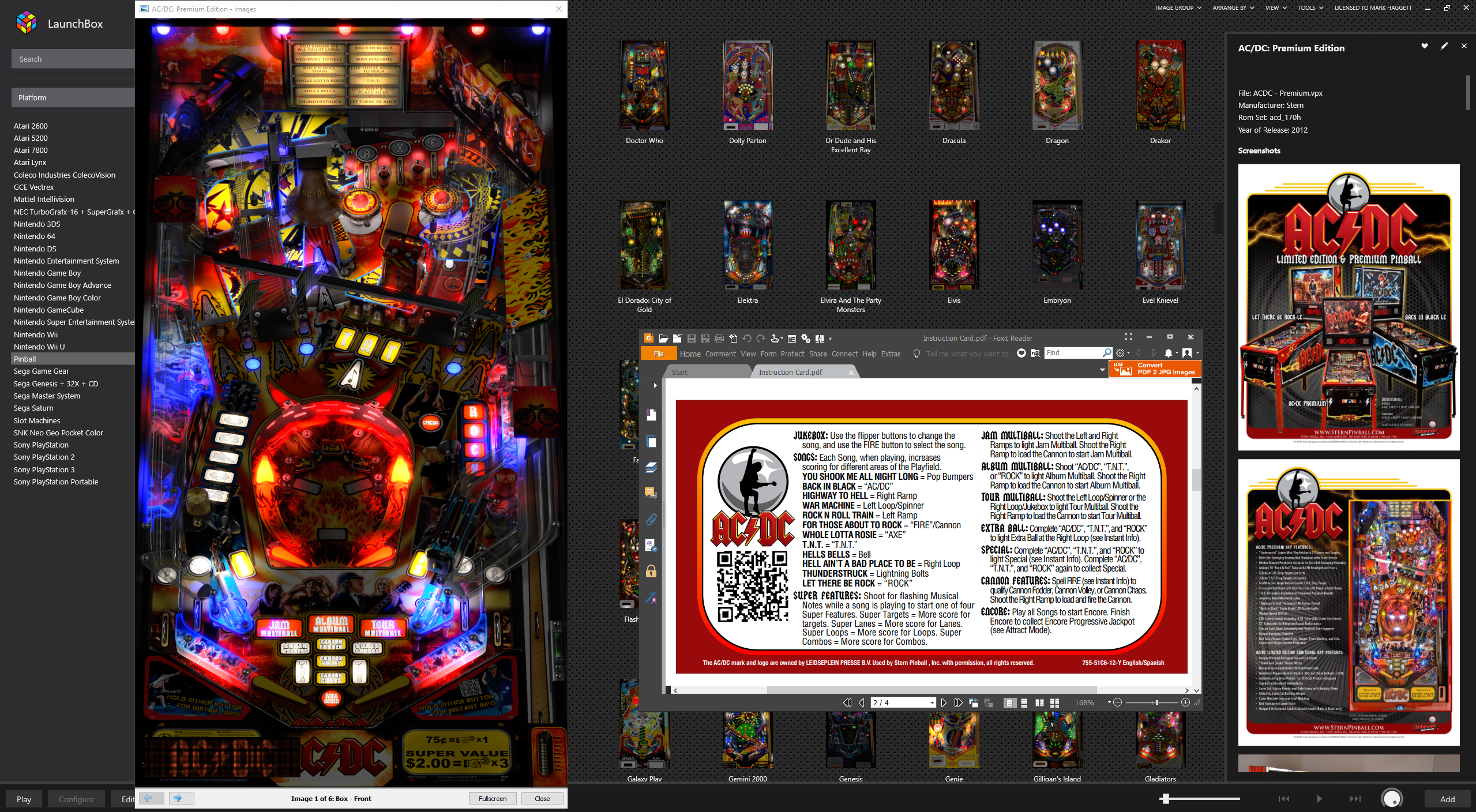
Task: Go to last page in Foxit Reader
Action: [958, 702]
